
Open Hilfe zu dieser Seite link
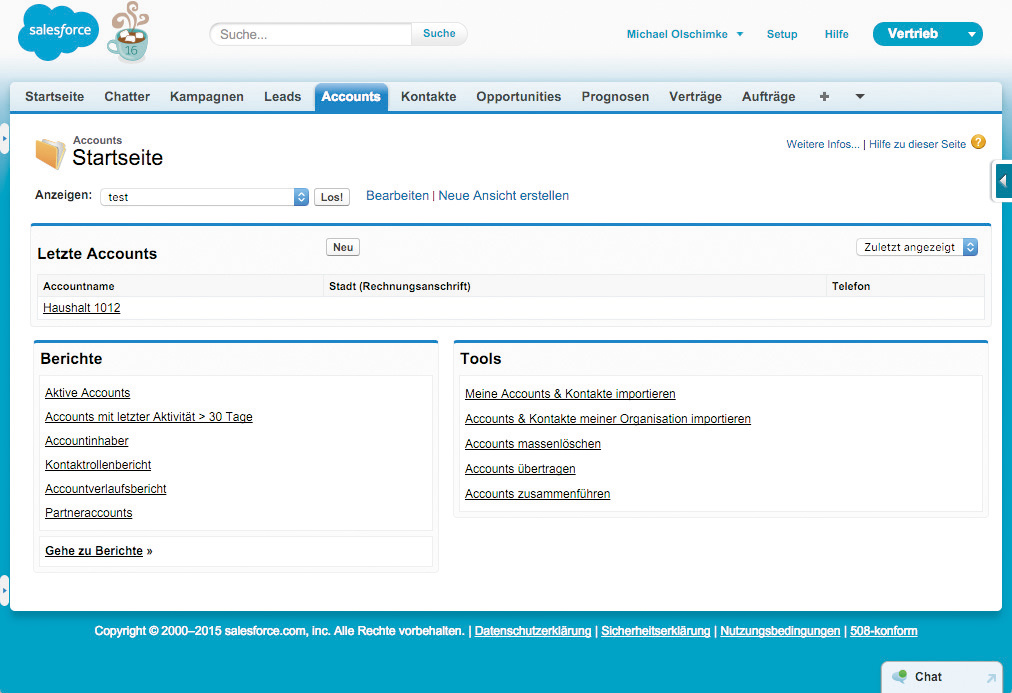(917, 144)
